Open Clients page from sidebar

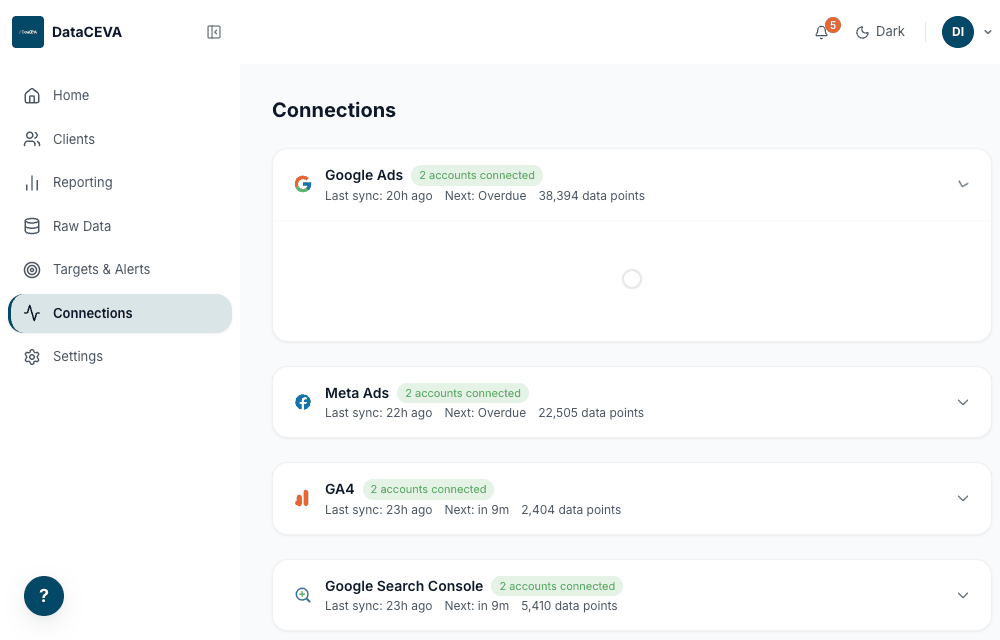tap(120, 139)
